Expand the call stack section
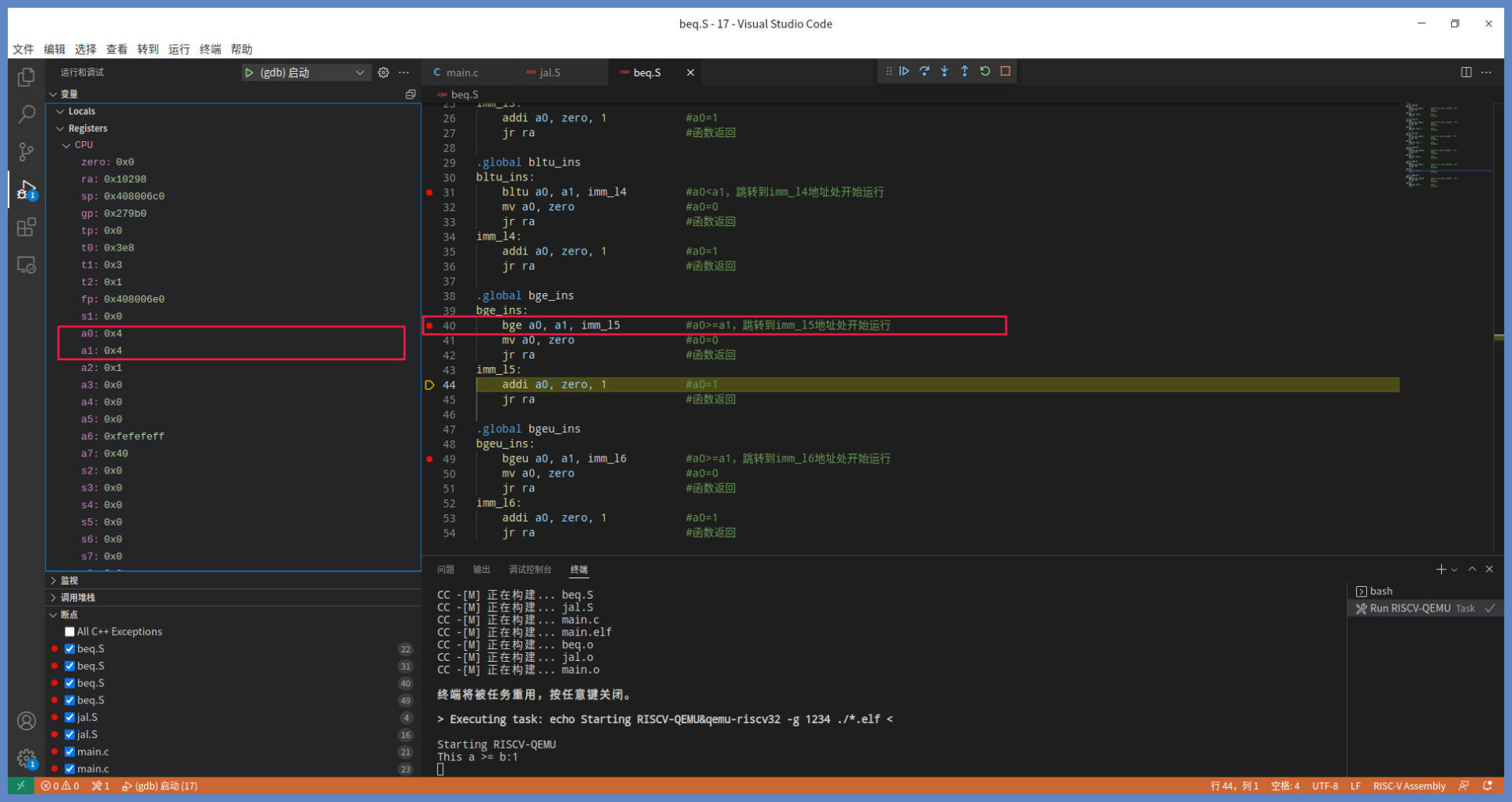The image size is (1512, 802). point(77,598)
